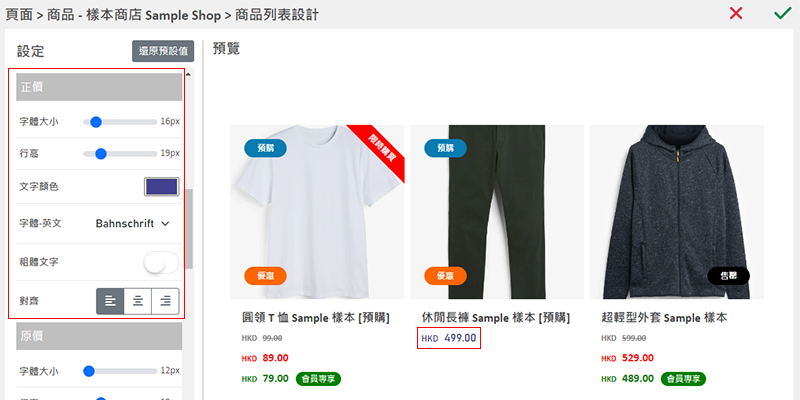Click the settings panel scroll-up arrow
Viewport: 800px width, 400px height.
(x=188, y=75)
